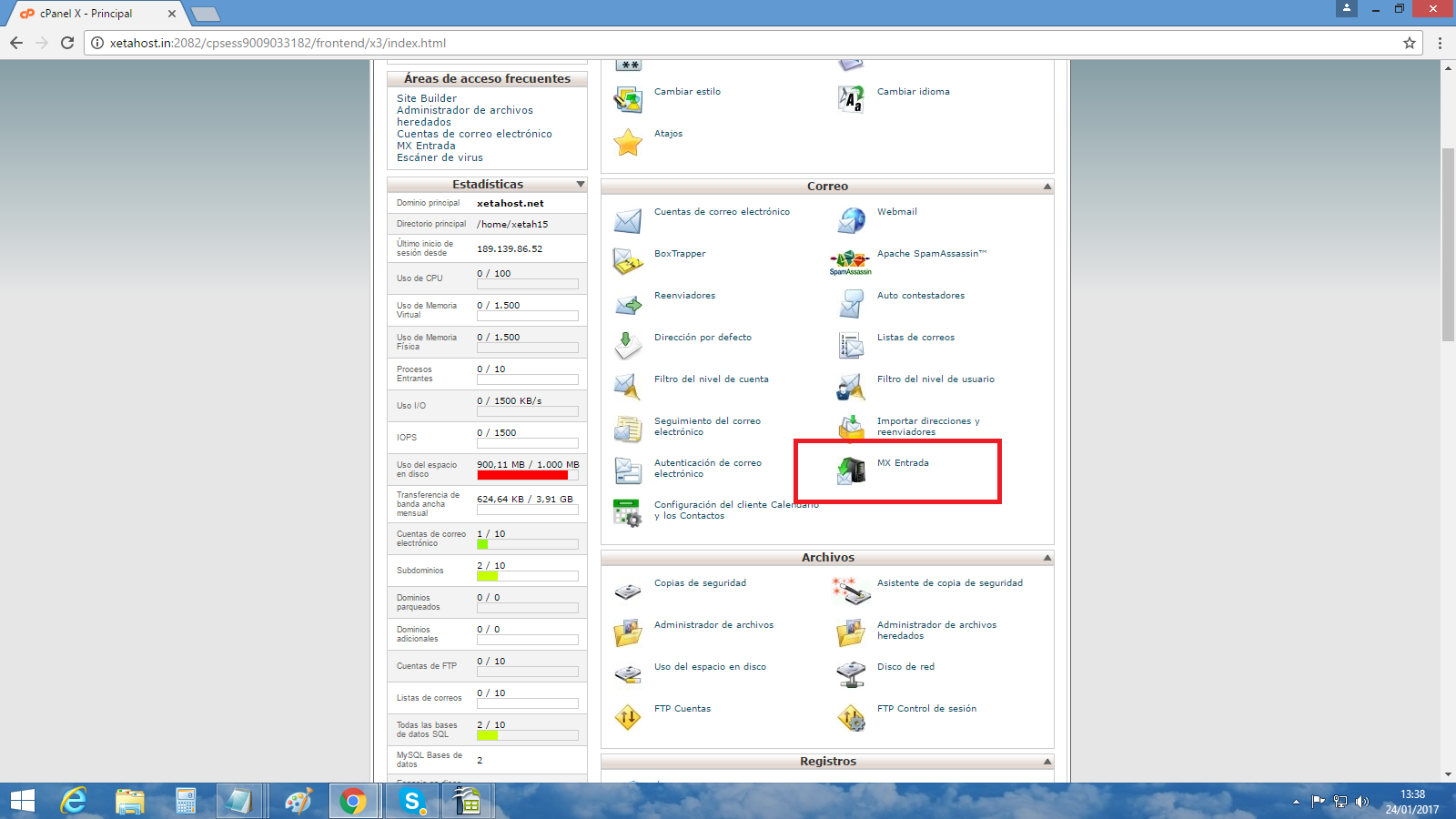
Task: Open the Cambiar idioma icon
Action: 852,99
